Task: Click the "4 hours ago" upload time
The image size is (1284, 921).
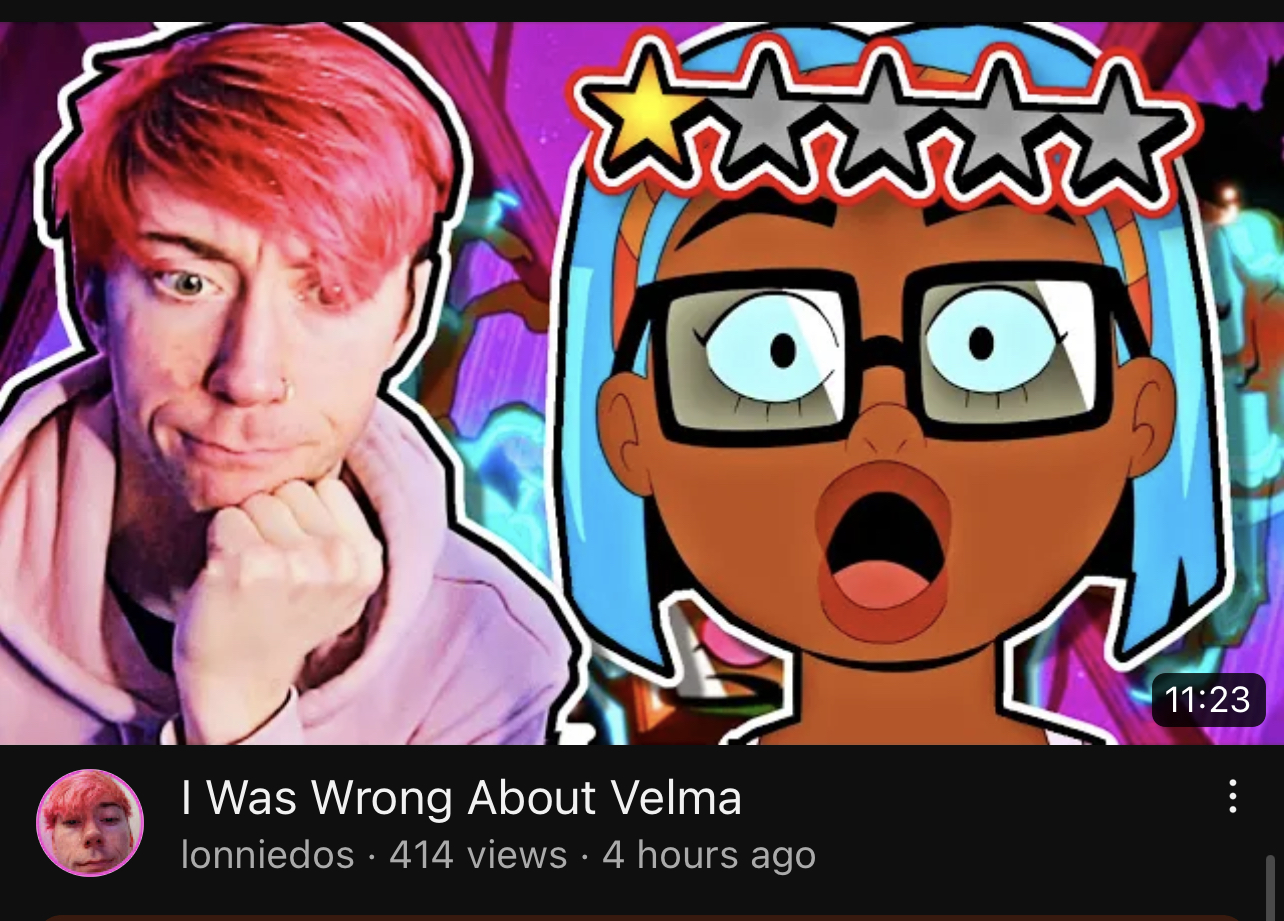Action: 709,855
